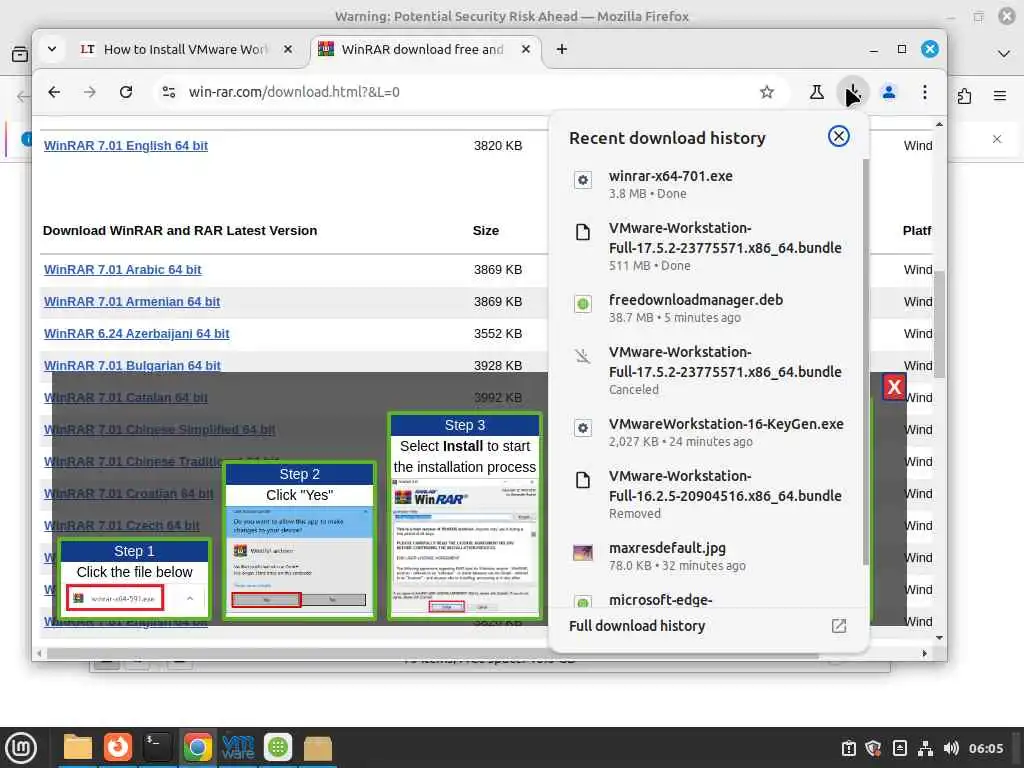Viewport: 1024px width, 768px height.
Task: Click the clock showing 06:05
Action: pyautogui.click(x=986, y=748)
